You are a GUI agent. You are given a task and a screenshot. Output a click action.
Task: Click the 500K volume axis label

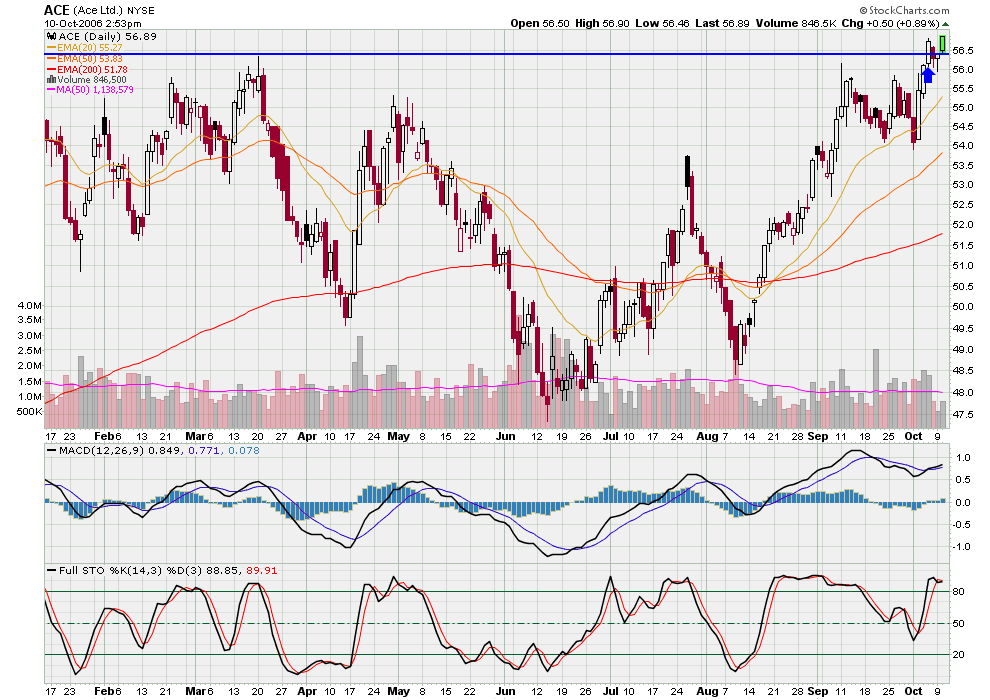tap(29, 412)
